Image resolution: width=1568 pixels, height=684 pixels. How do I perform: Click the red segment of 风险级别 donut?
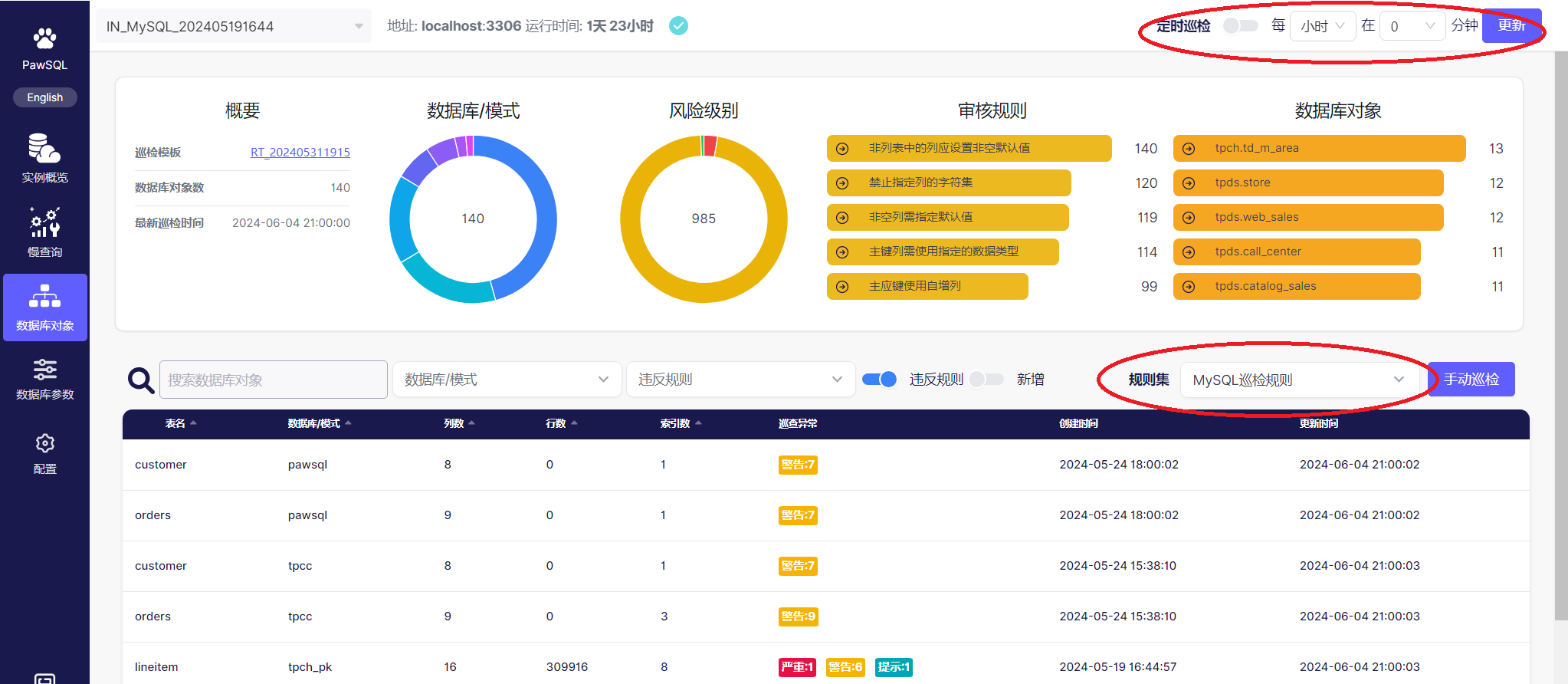point(710,146)
